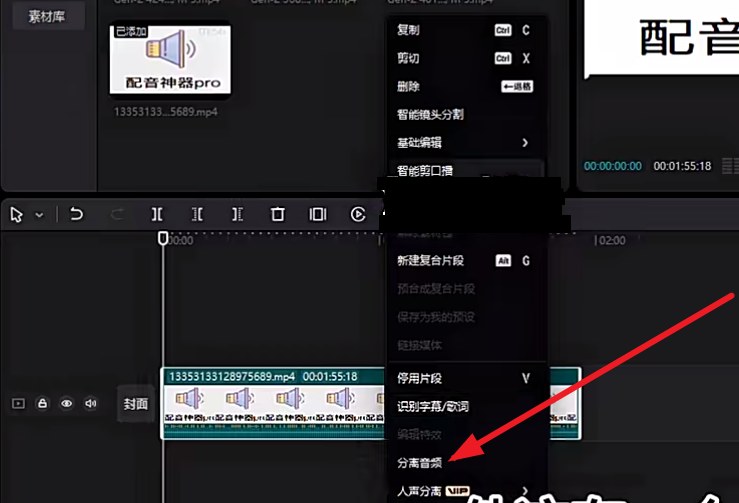Select 智能镜头分割 from the context menu
This screenshot has height=503, width=739.
(x=465, y=115)
